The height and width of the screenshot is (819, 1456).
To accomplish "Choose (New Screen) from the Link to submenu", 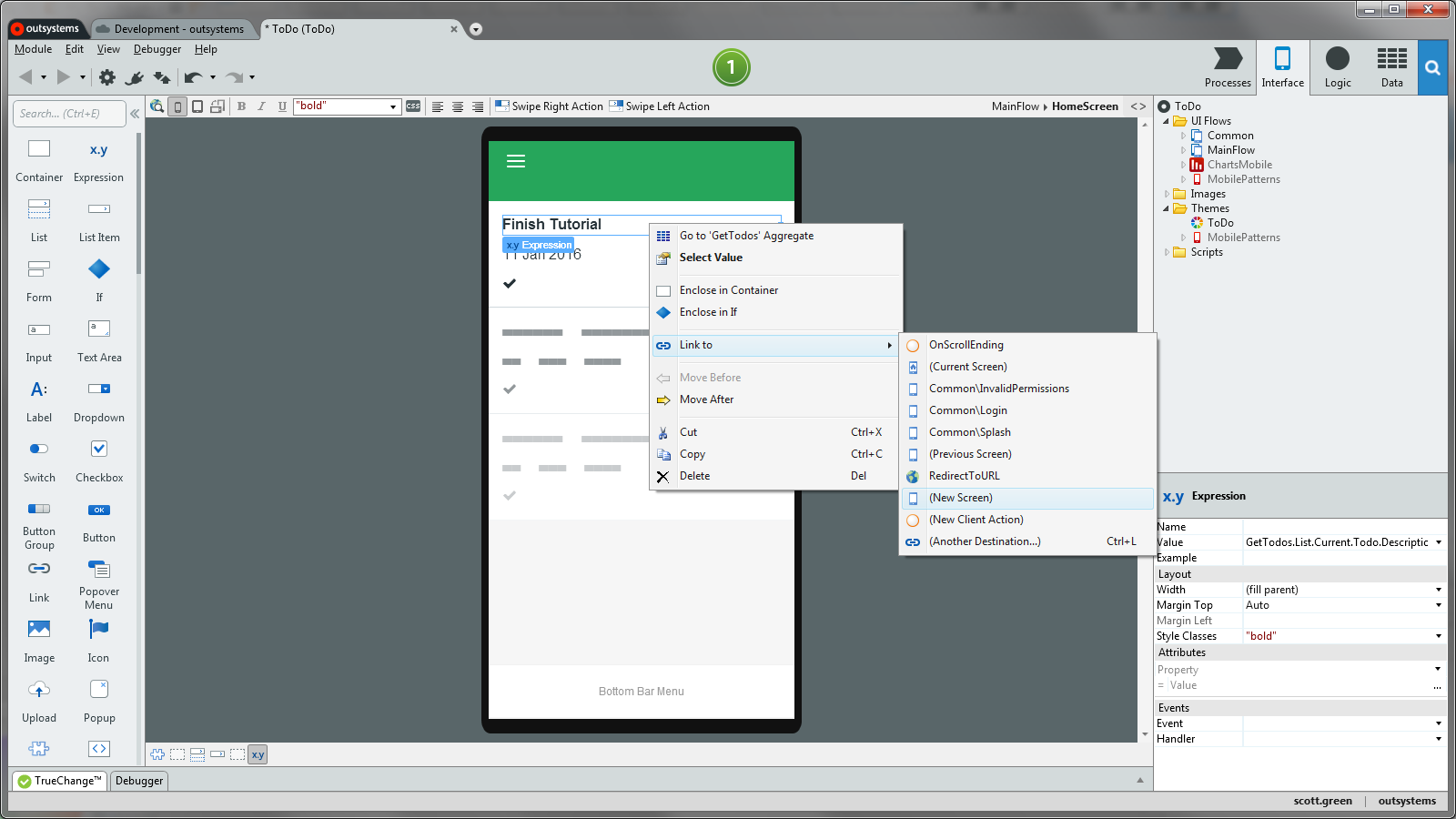I will [961, 498].
